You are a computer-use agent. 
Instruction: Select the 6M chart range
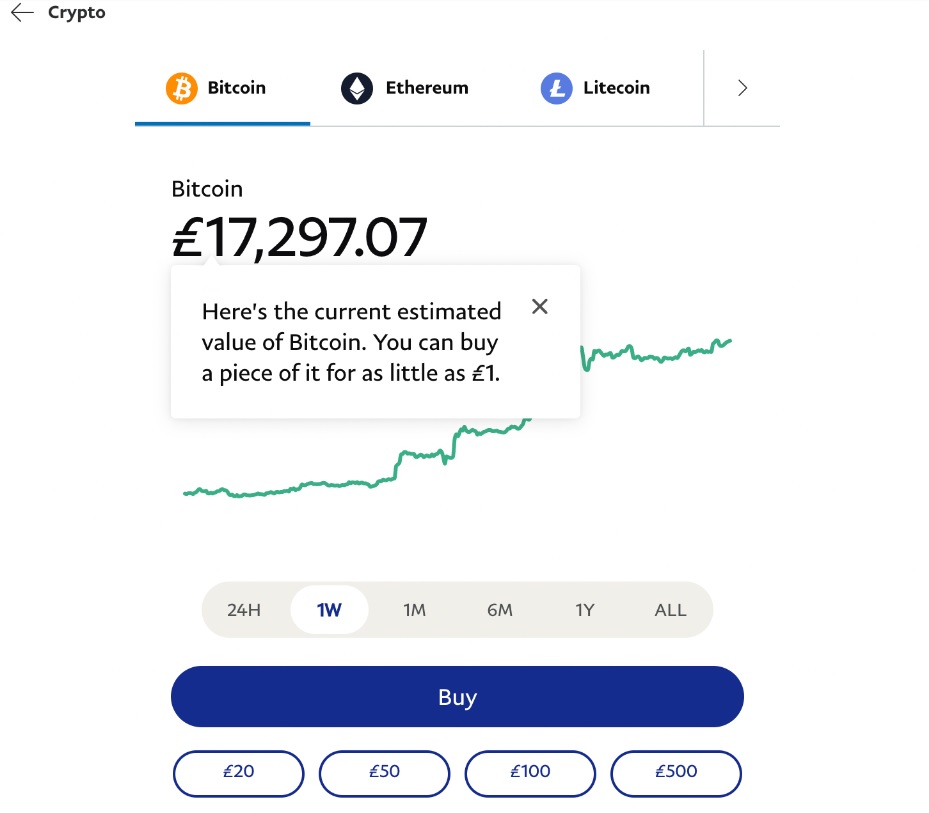pos(499,610)
